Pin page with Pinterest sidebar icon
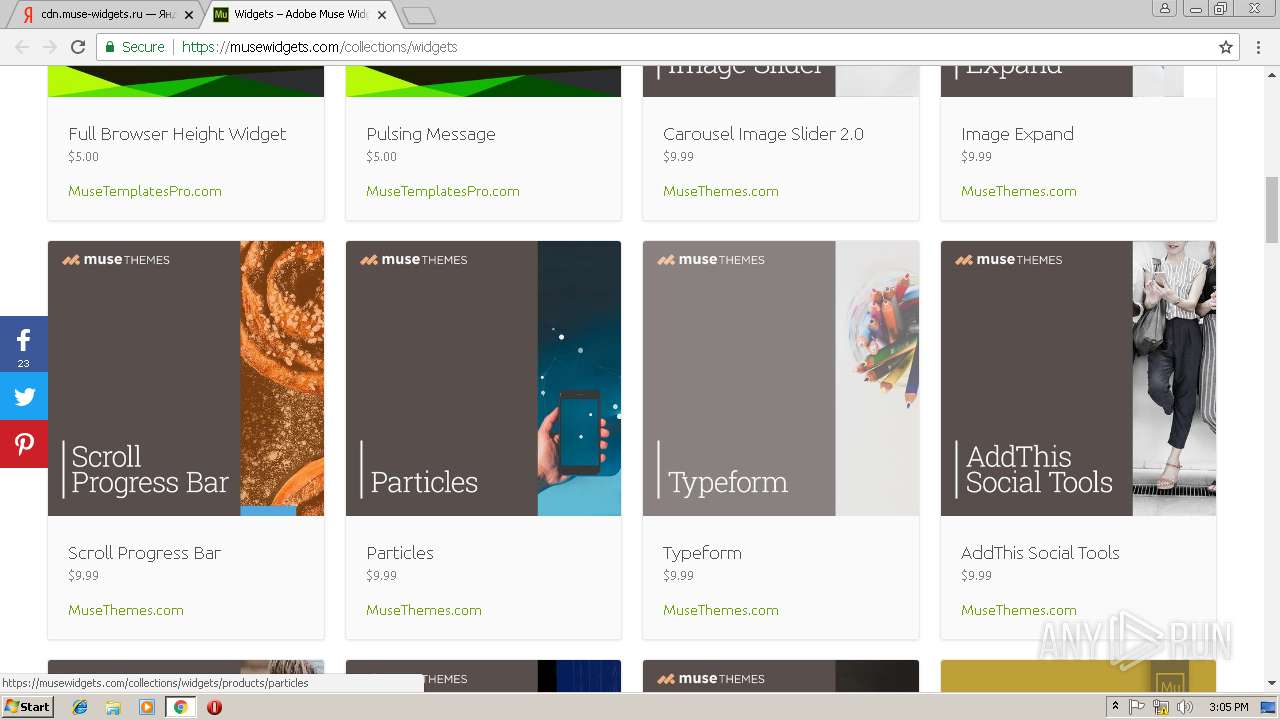The image size is (1280, 720). coord(24,444)
